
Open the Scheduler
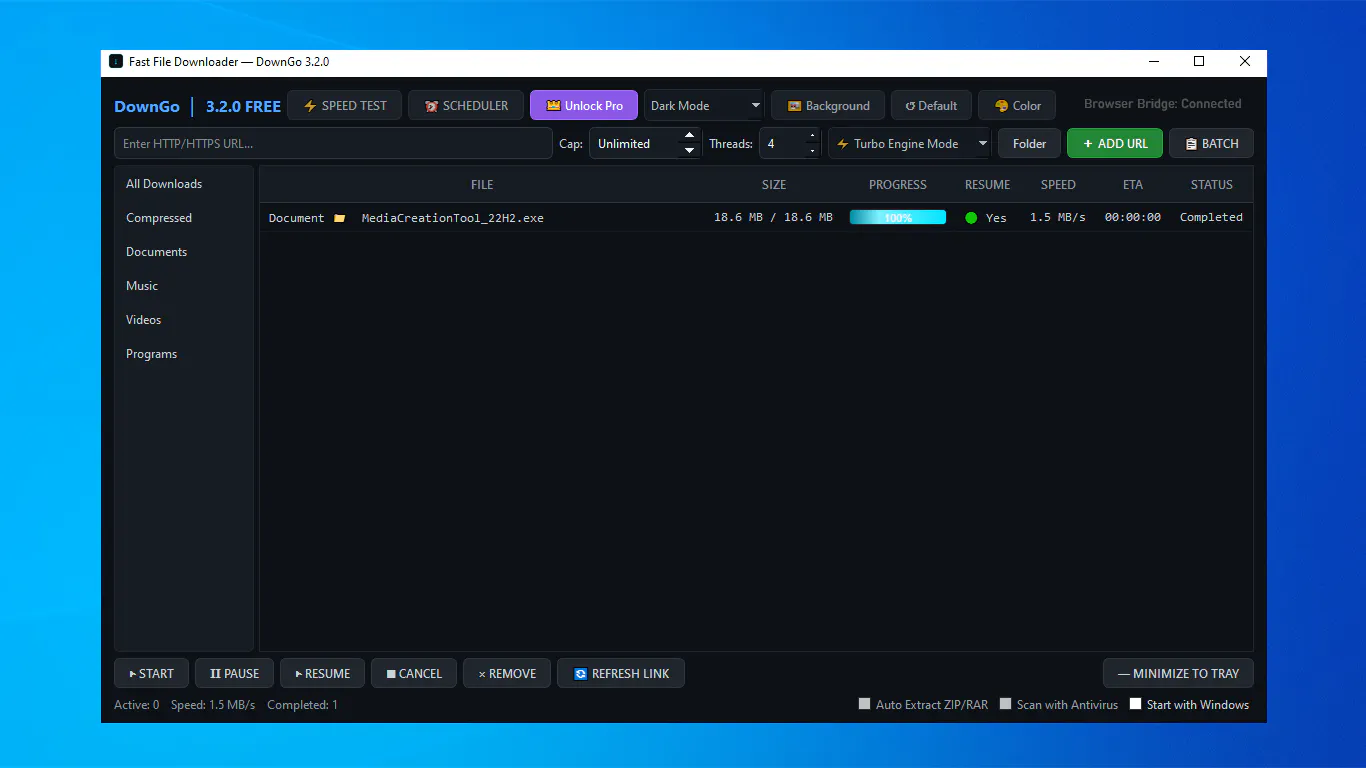pyautogui.click(x=466, y=105)
